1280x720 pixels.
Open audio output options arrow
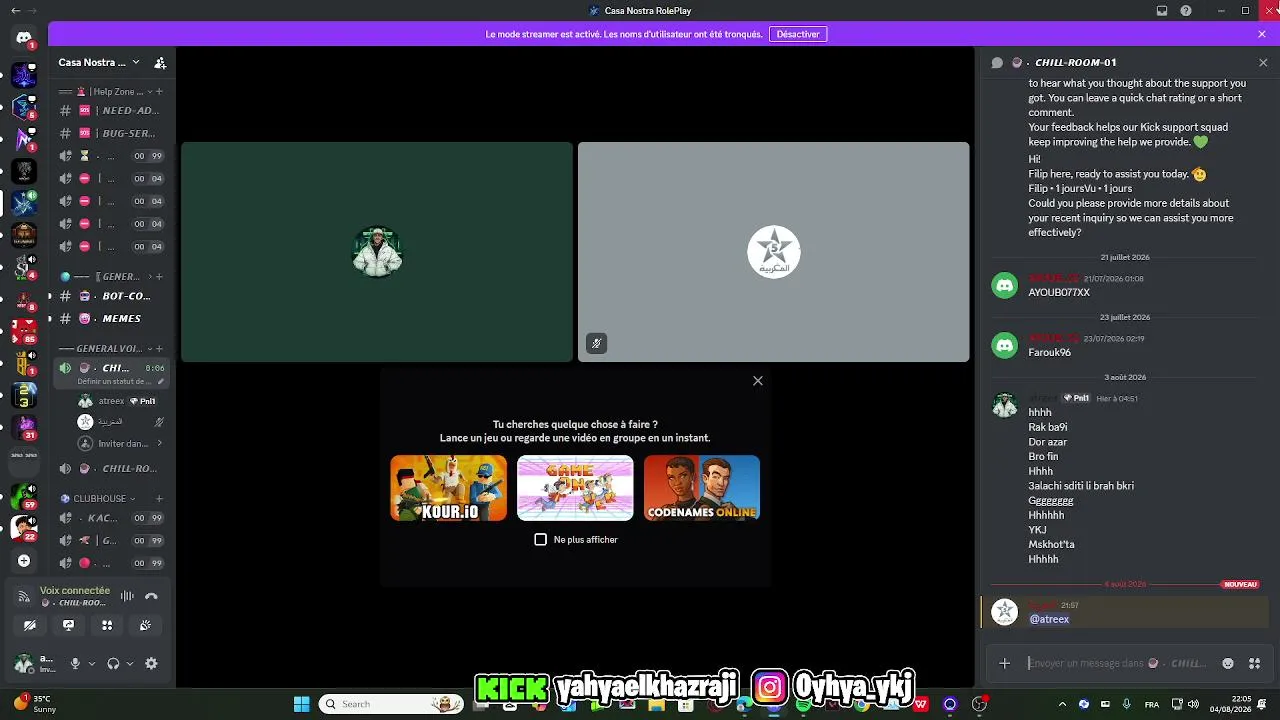click(x=130, y=663)
